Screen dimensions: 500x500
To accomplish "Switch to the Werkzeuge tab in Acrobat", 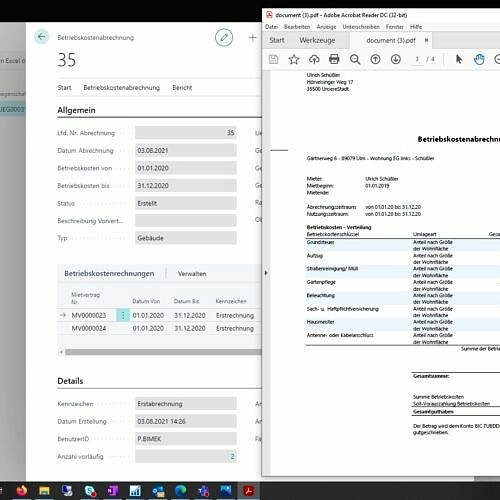I will [317, 40].
